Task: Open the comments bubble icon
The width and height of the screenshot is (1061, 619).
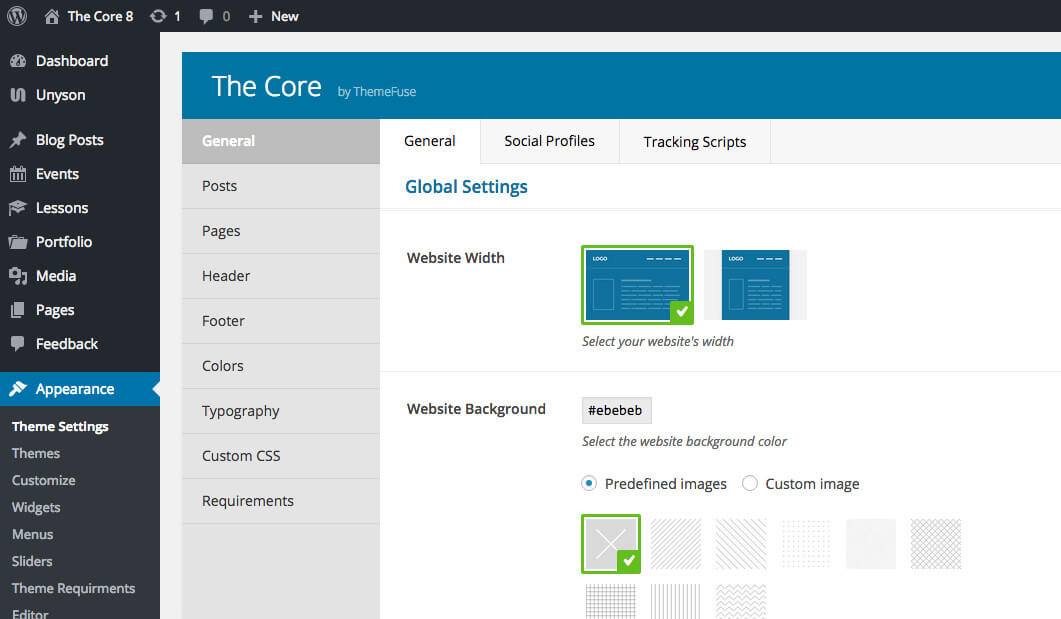Action: (206, 16)
